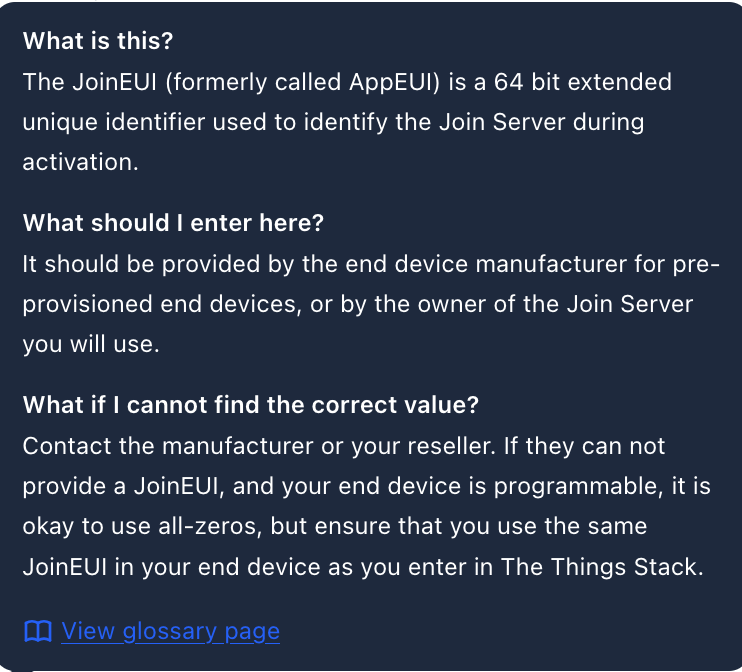
Task: Click the text "all-zeros"
Action: coord(207,526)
